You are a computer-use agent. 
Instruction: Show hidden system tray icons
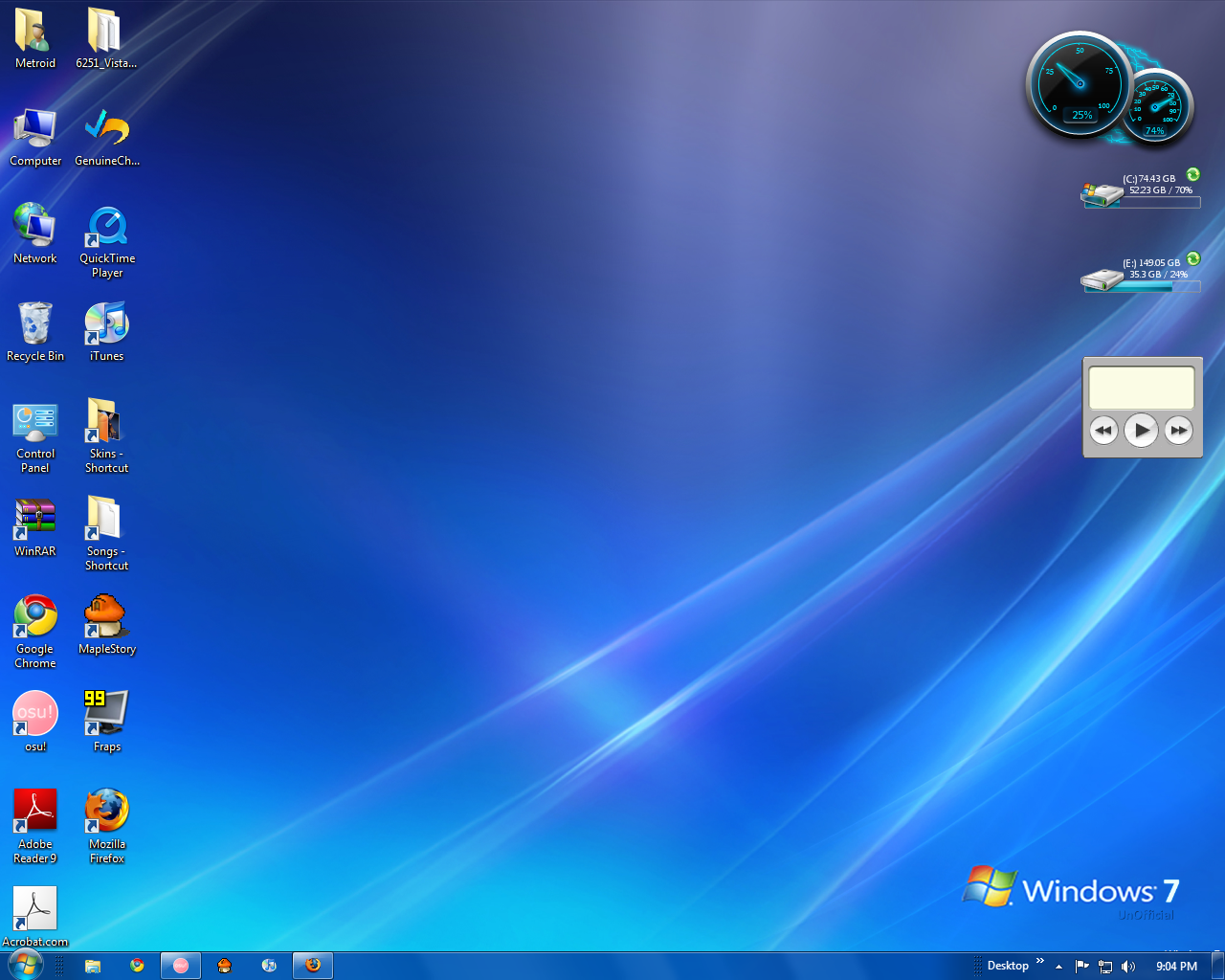point(1058,967)
